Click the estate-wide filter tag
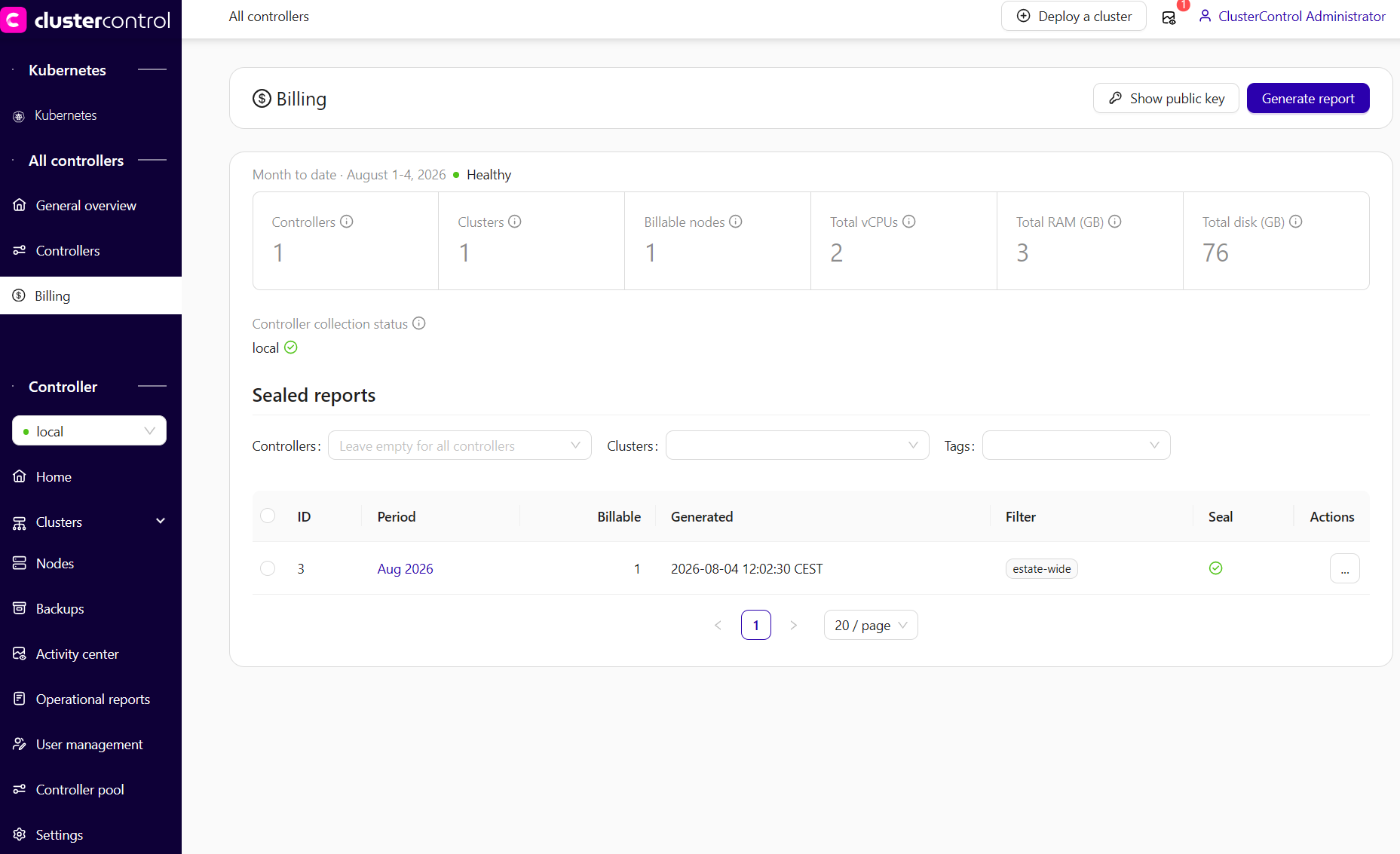This screenshot has height=854, width=1400. [1042, 568]
